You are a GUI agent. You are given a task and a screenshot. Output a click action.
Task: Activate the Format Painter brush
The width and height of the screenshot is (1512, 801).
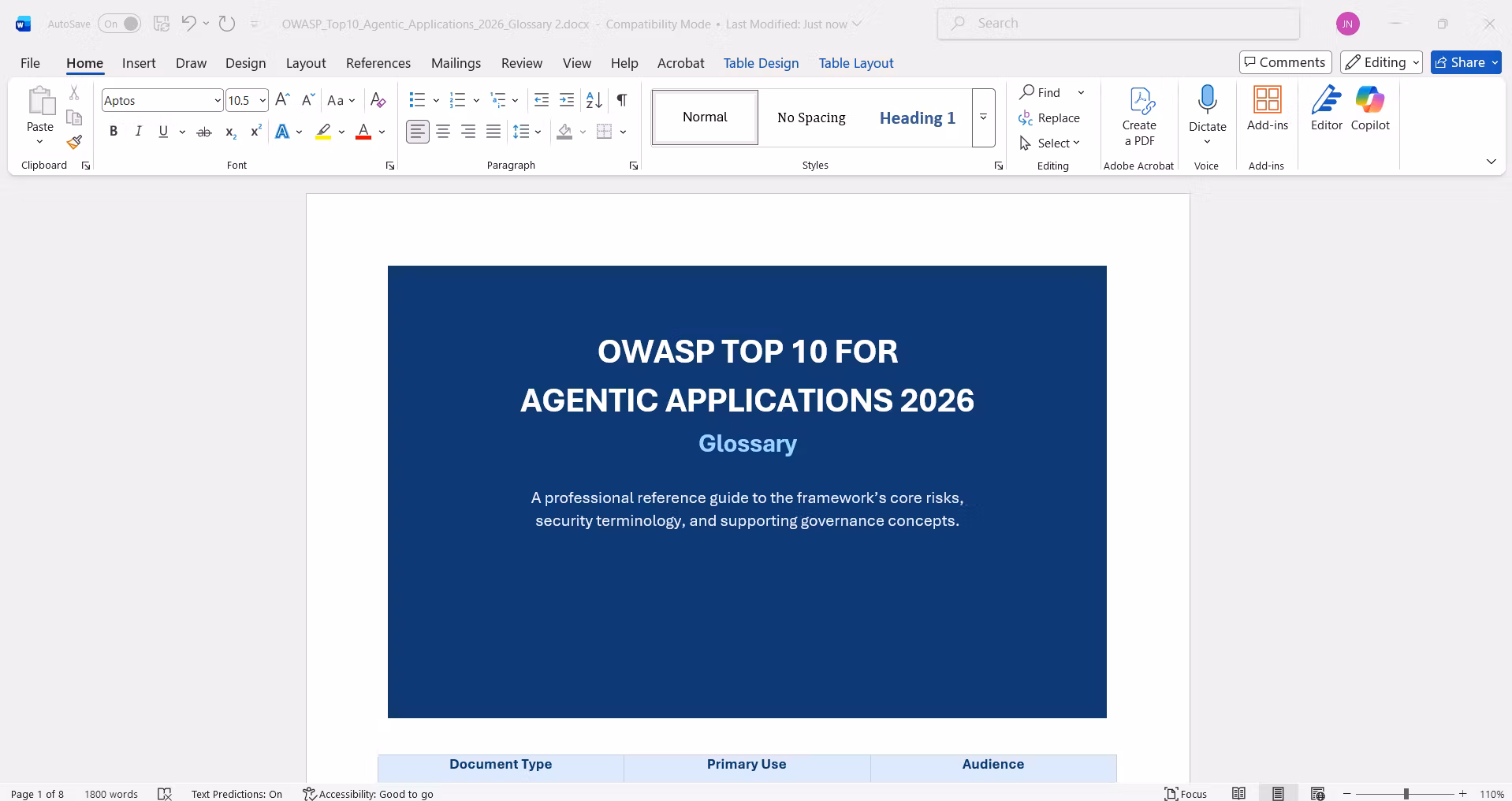pos(74,143)
